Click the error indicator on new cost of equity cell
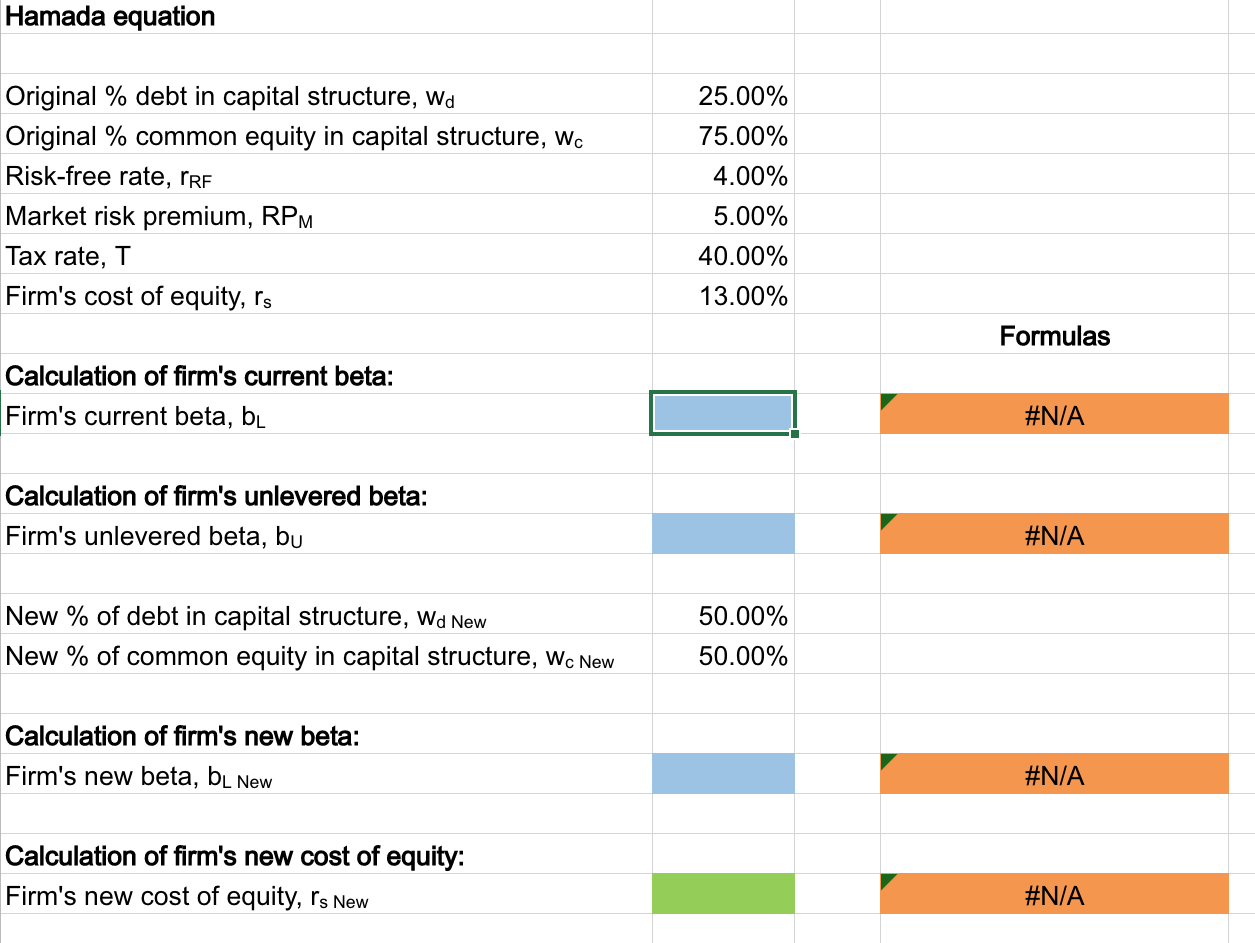This screenshot has width=1255, height=943. tap(886, 880)
